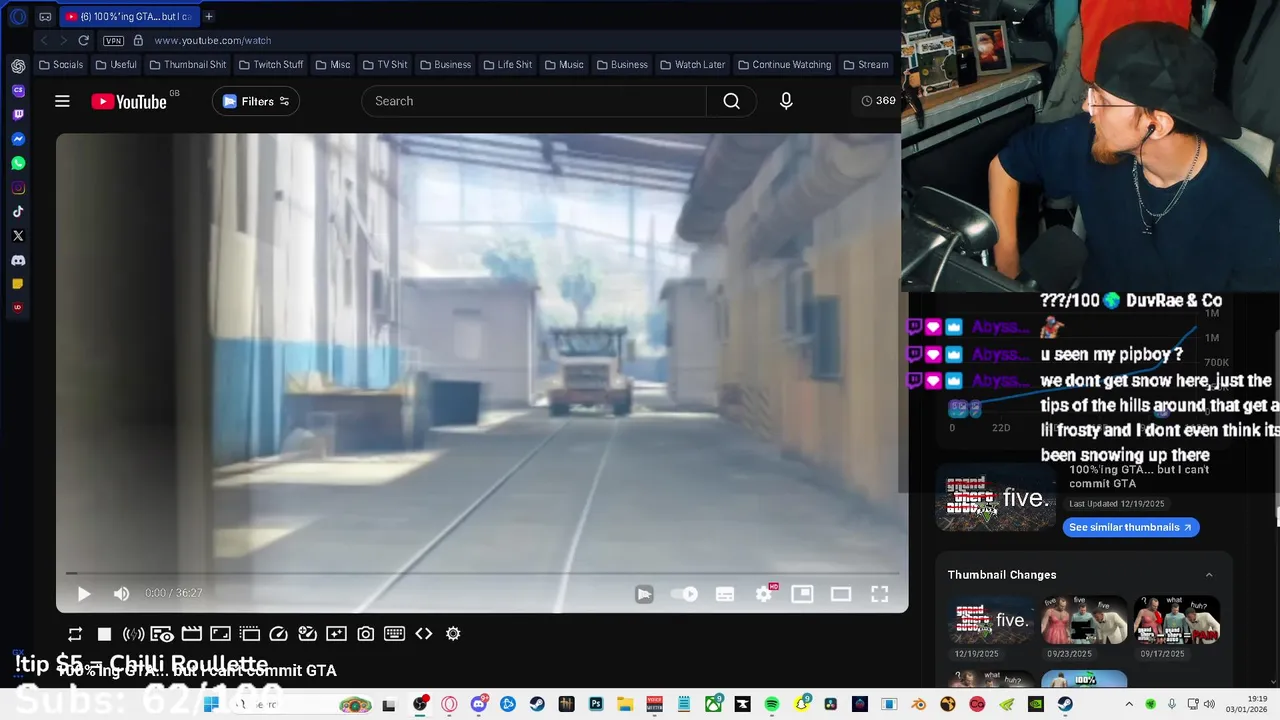Open the Music bookmark folder
1280x720 pixels.
pos(564,65)
